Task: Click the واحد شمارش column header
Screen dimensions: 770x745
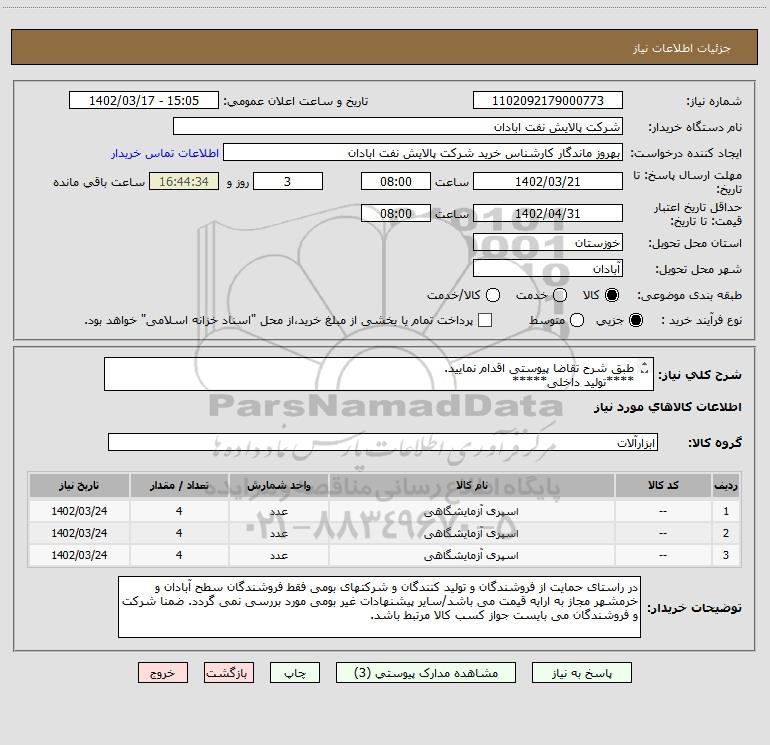Action: 278,486
